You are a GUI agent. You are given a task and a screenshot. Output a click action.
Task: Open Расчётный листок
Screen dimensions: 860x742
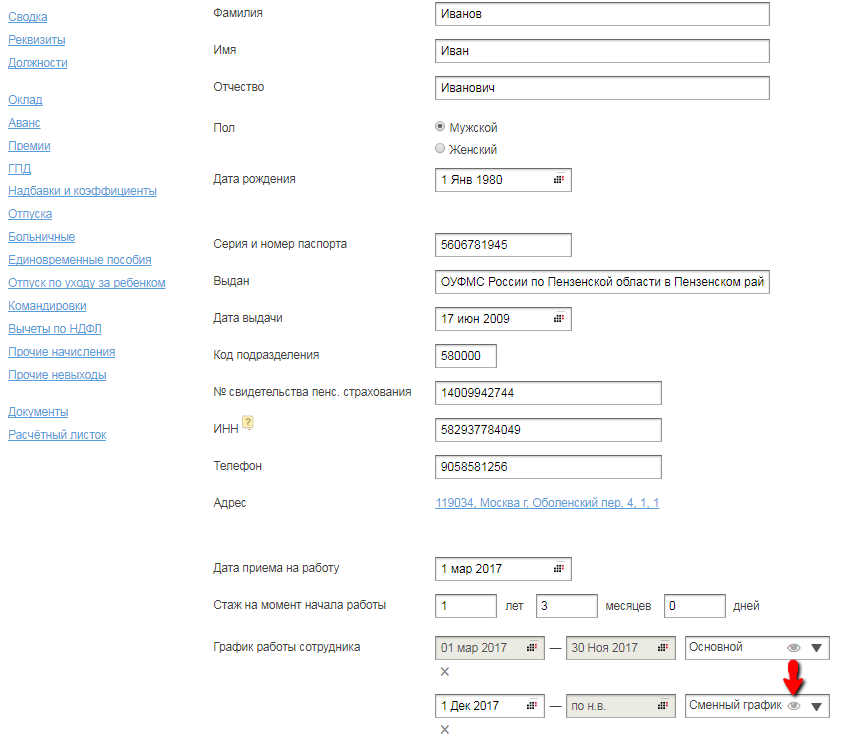click(x=57, y=435)
